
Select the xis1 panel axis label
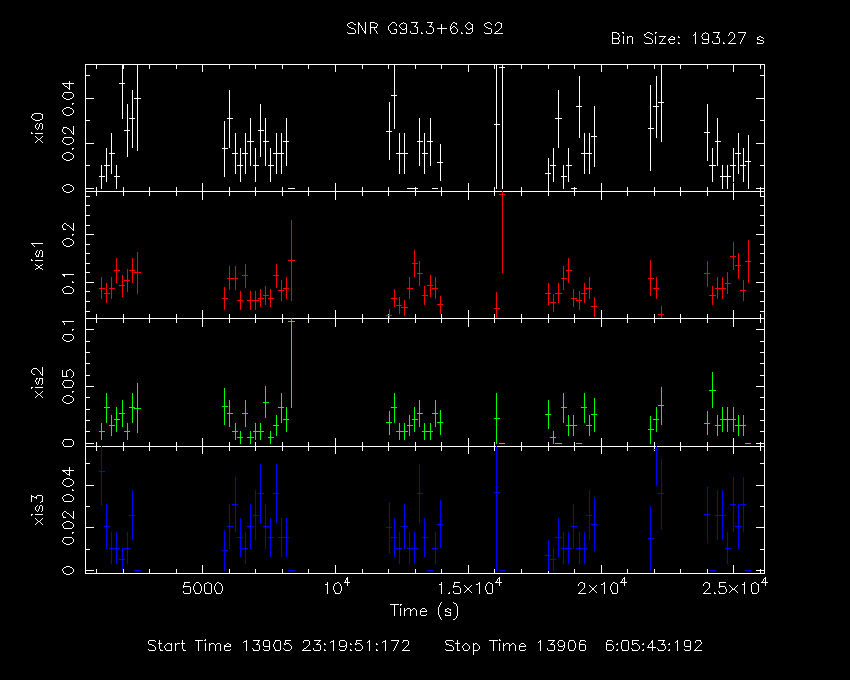(x=38, y=256)
